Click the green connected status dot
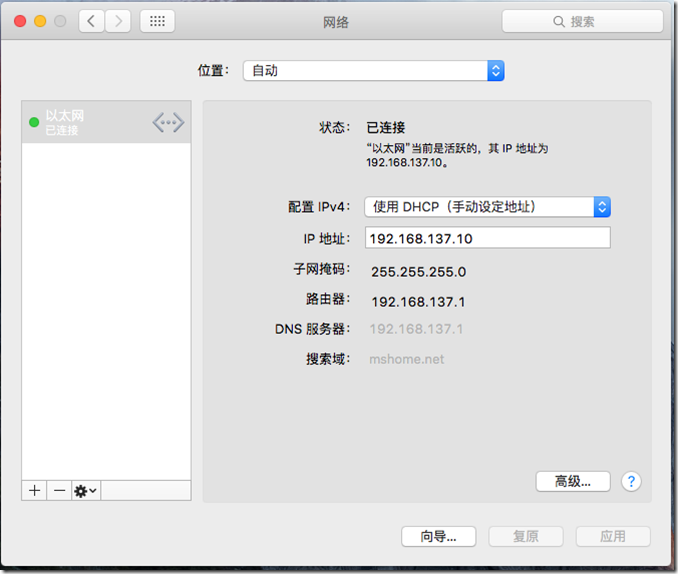Image resolution: width=678 pixels, height=574 pixels. [x=34, y=123]
